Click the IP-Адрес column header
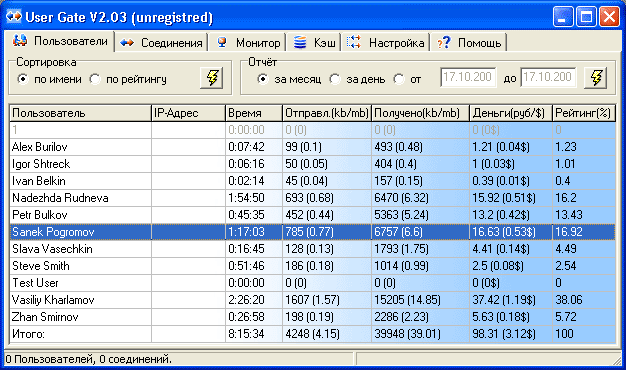The width and height of the screenshot is (626, 370). pos(188,113)
